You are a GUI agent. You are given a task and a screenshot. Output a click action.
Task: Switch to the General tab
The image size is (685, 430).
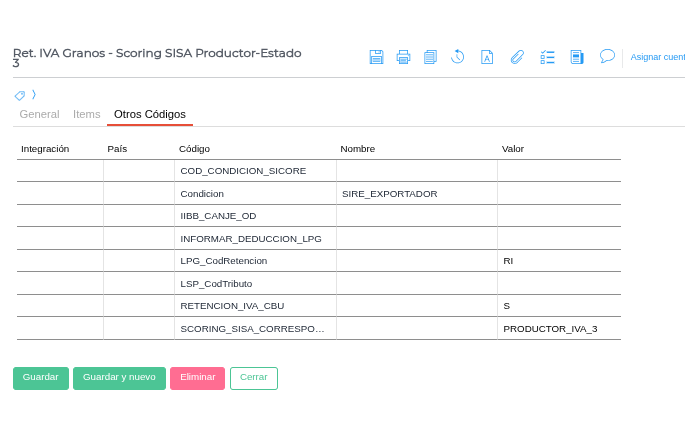[39, 114]
